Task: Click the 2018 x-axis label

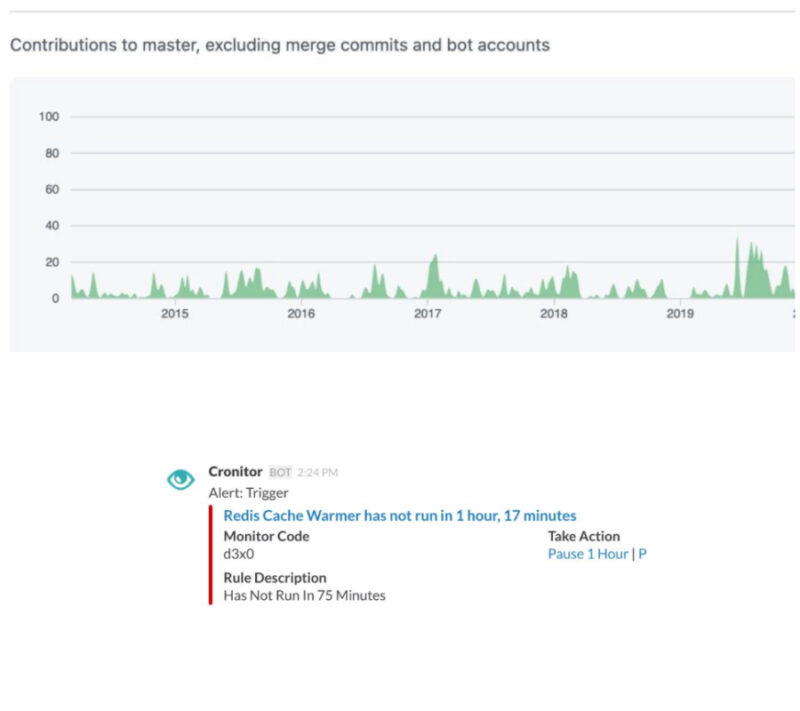Action: [554, 314]
